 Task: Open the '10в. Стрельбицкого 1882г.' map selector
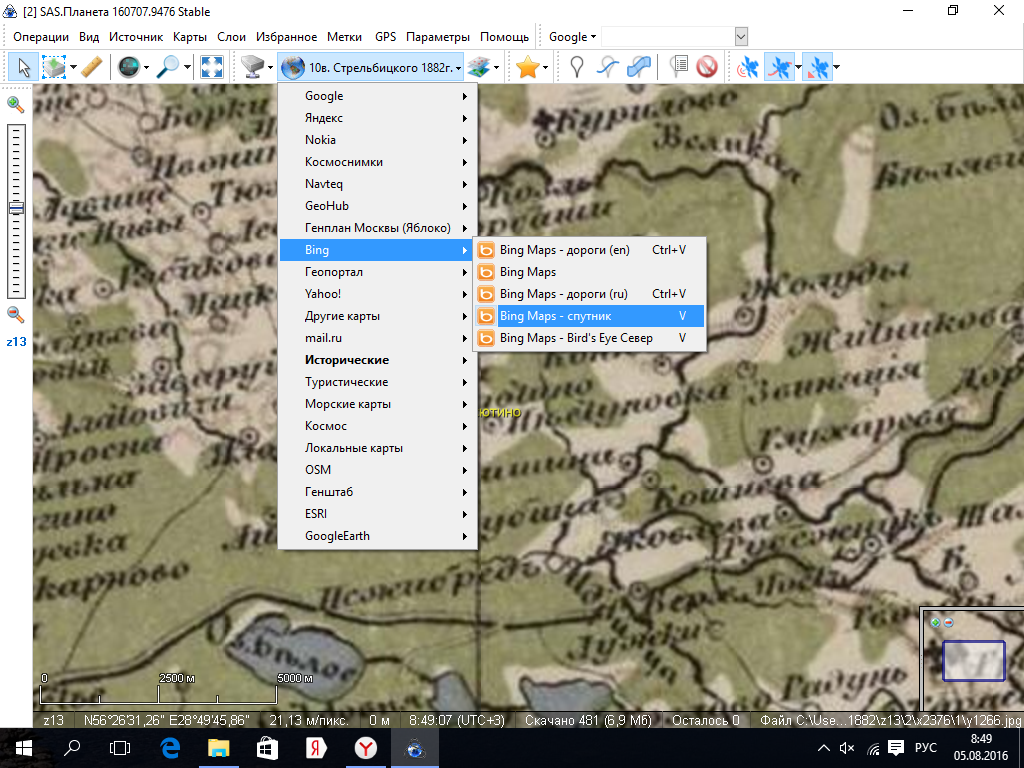pyautogui.click(x=371, y=67)
